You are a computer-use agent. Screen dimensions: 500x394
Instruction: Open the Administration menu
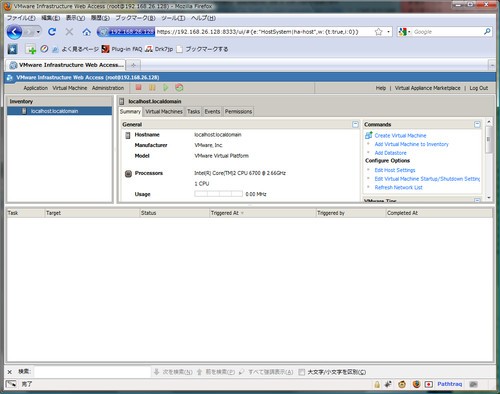pyautogui.click(x=108, y=88)
